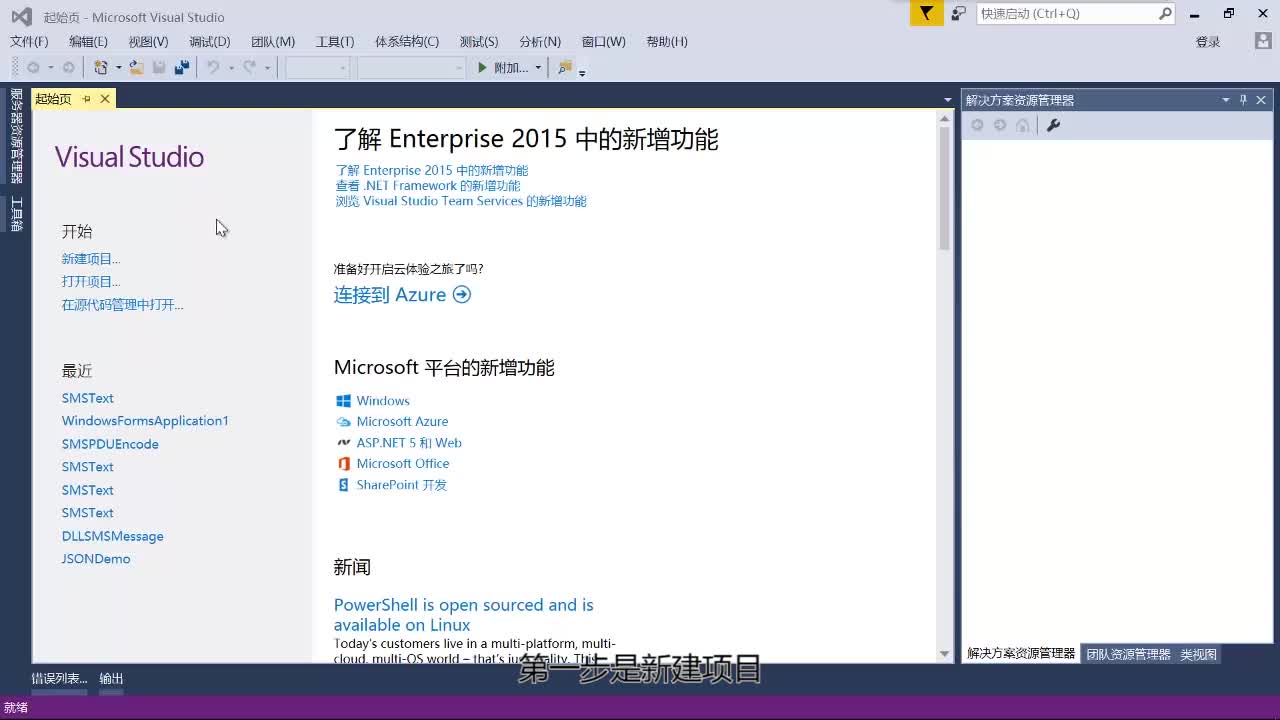This screenshot has height=720, width=1280.
Task: Open the document tab list dropdown arrow
Action: [x=947, y=99]
